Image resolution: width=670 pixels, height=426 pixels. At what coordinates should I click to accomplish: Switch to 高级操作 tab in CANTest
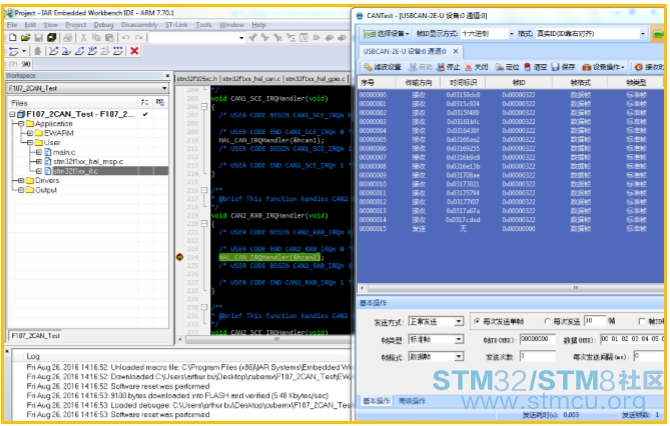[x=412, y=401]
